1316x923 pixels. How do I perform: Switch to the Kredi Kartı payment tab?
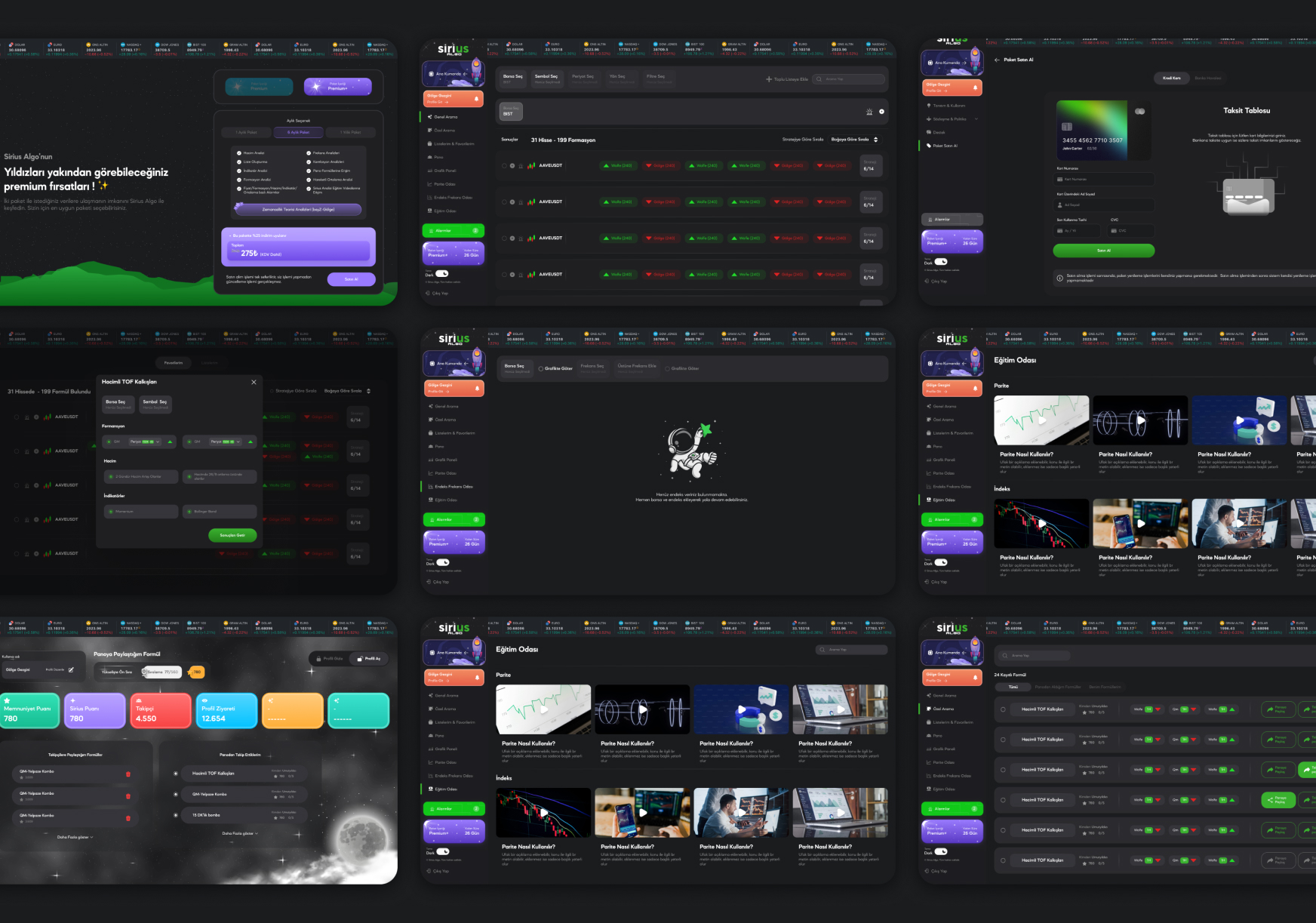(x=1171, y=78)
